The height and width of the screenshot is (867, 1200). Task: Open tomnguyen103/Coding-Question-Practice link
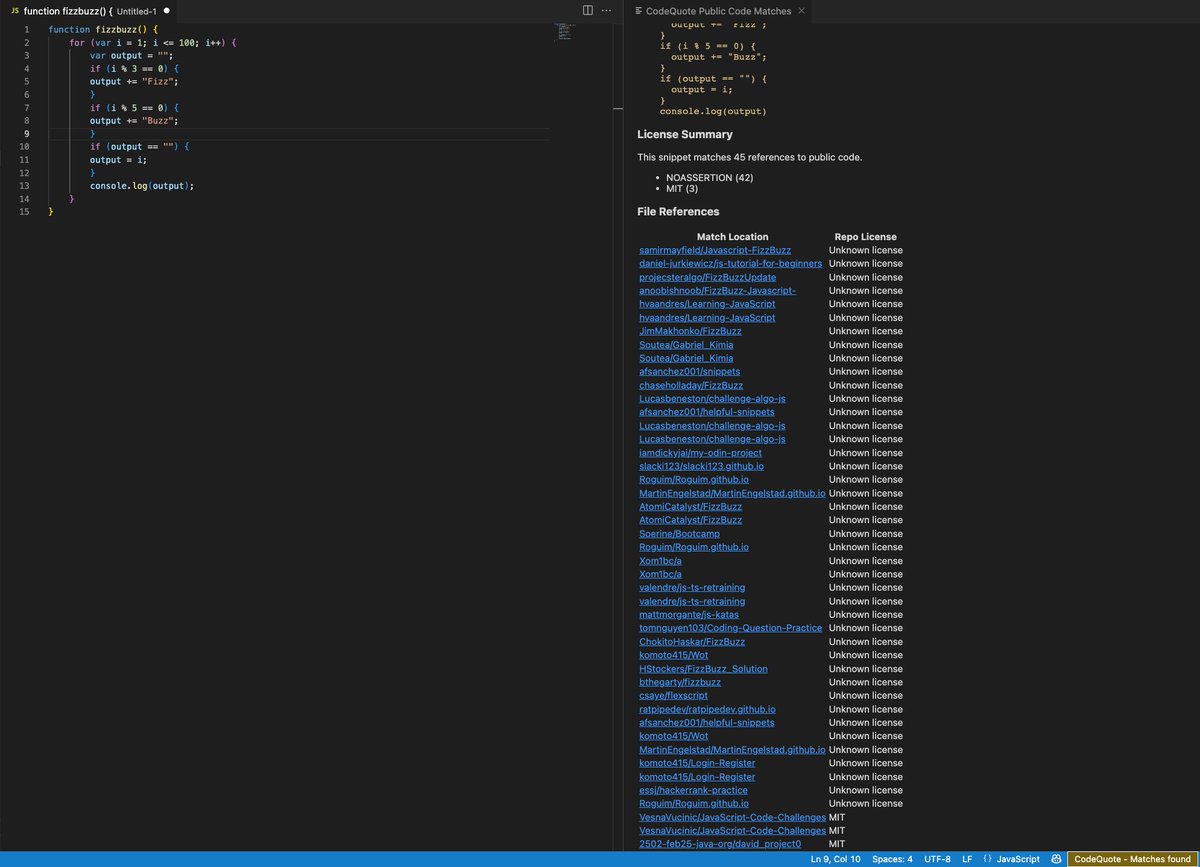tap(730, 628)
